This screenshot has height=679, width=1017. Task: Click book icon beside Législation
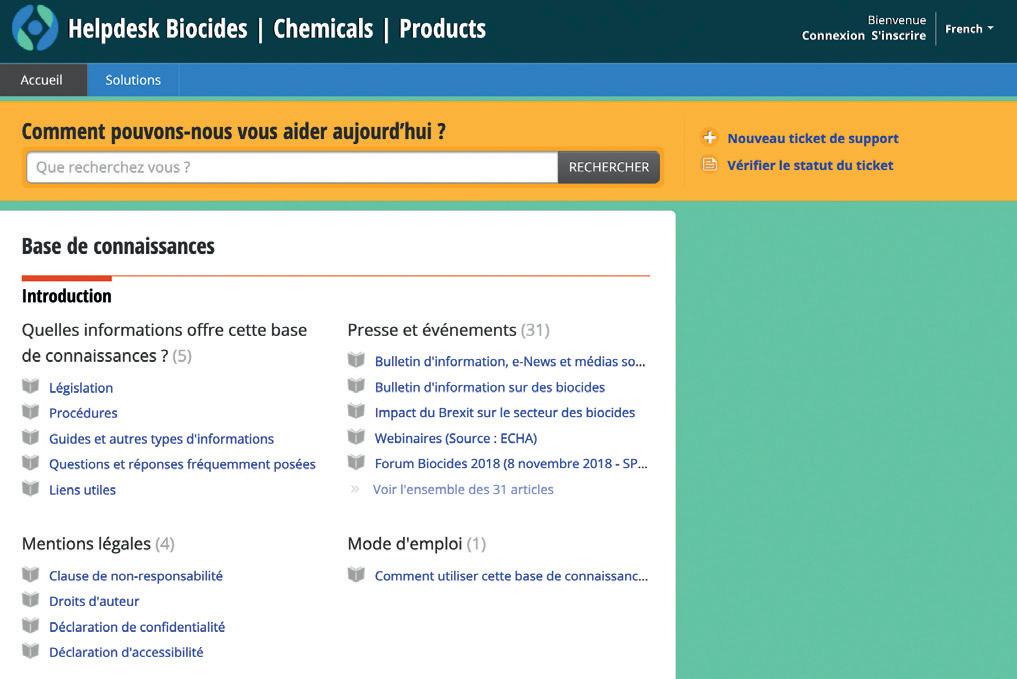(31, 387)
